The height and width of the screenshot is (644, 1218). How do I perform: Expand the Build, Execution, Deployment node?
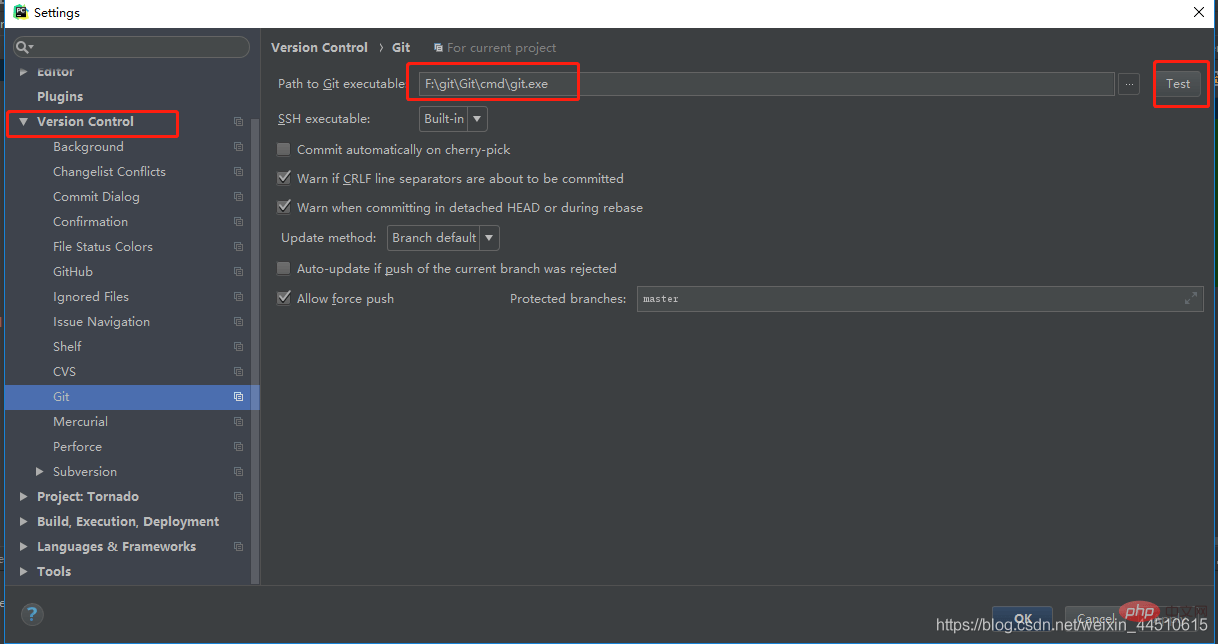tap(24, 522)
